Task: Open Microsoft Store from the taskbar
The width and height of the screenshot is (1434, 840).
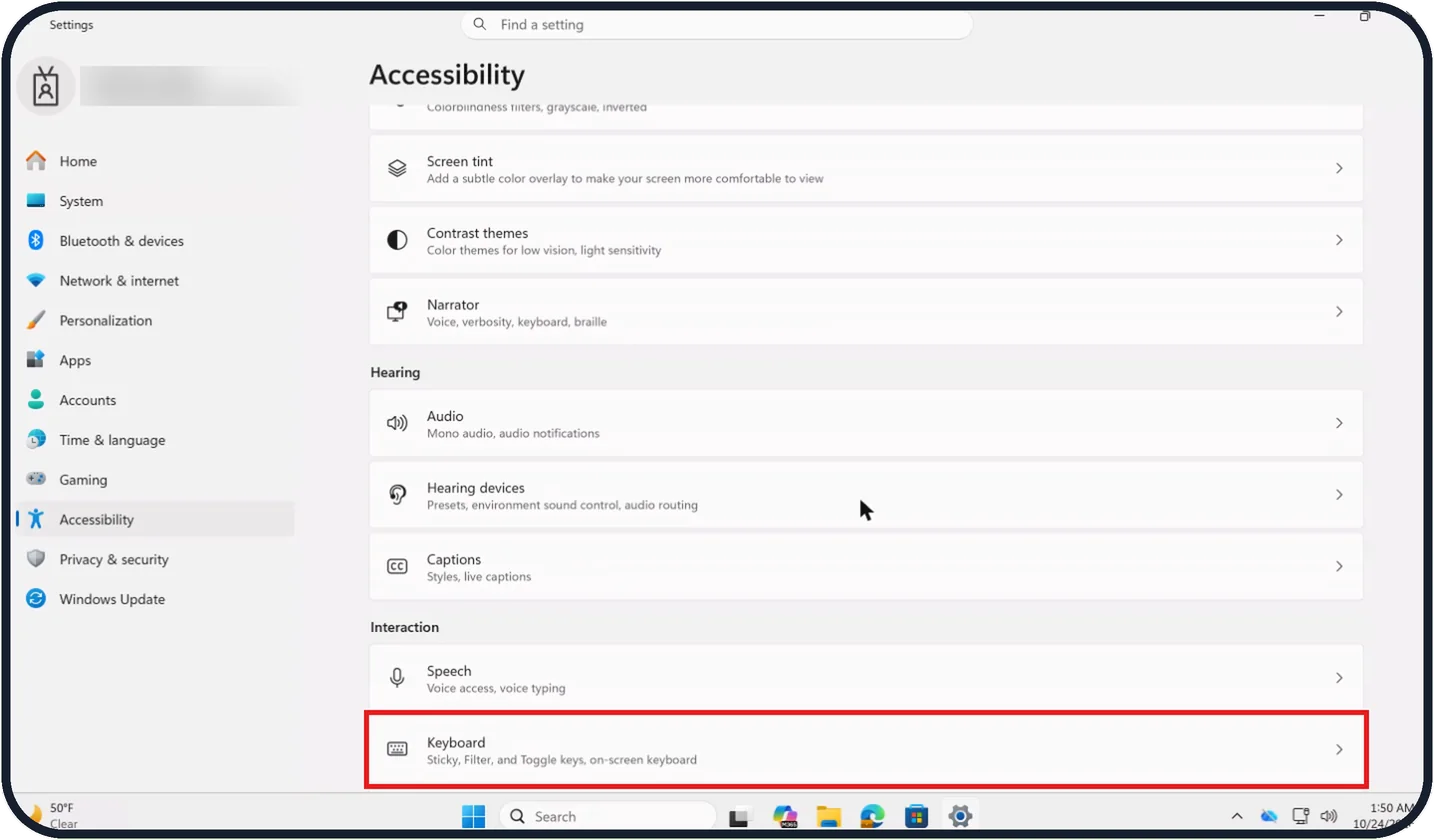Action: pyautogui.click(x=916, y=816)
